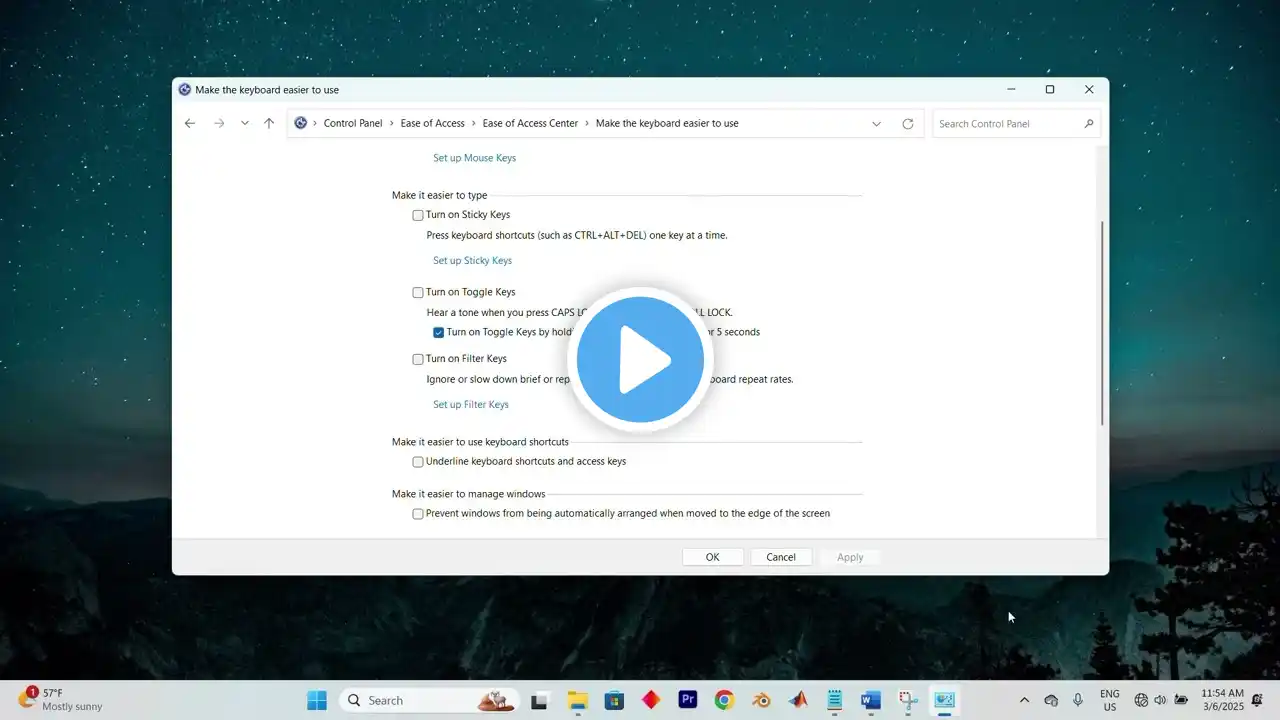The width and height of the screenshot is (1280, 720).
Task: Open Notepad from the taskbar
Action: pyautogui.click(x=834, y=700)
